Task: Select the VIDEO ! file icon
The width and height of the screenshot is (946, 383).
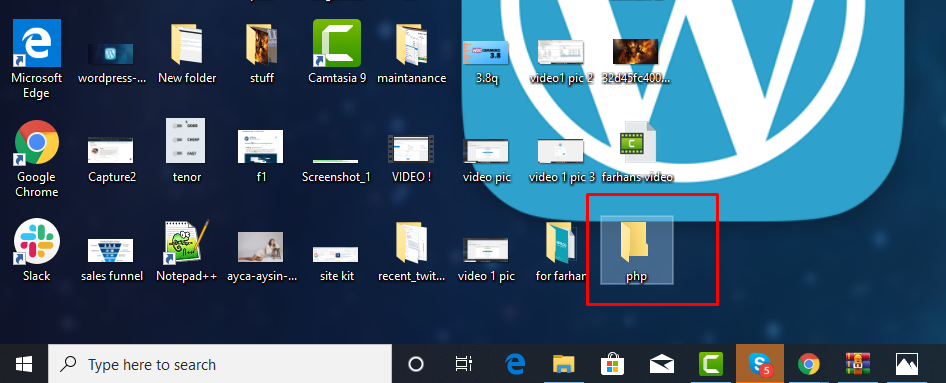Action: (x=411, y=148)
